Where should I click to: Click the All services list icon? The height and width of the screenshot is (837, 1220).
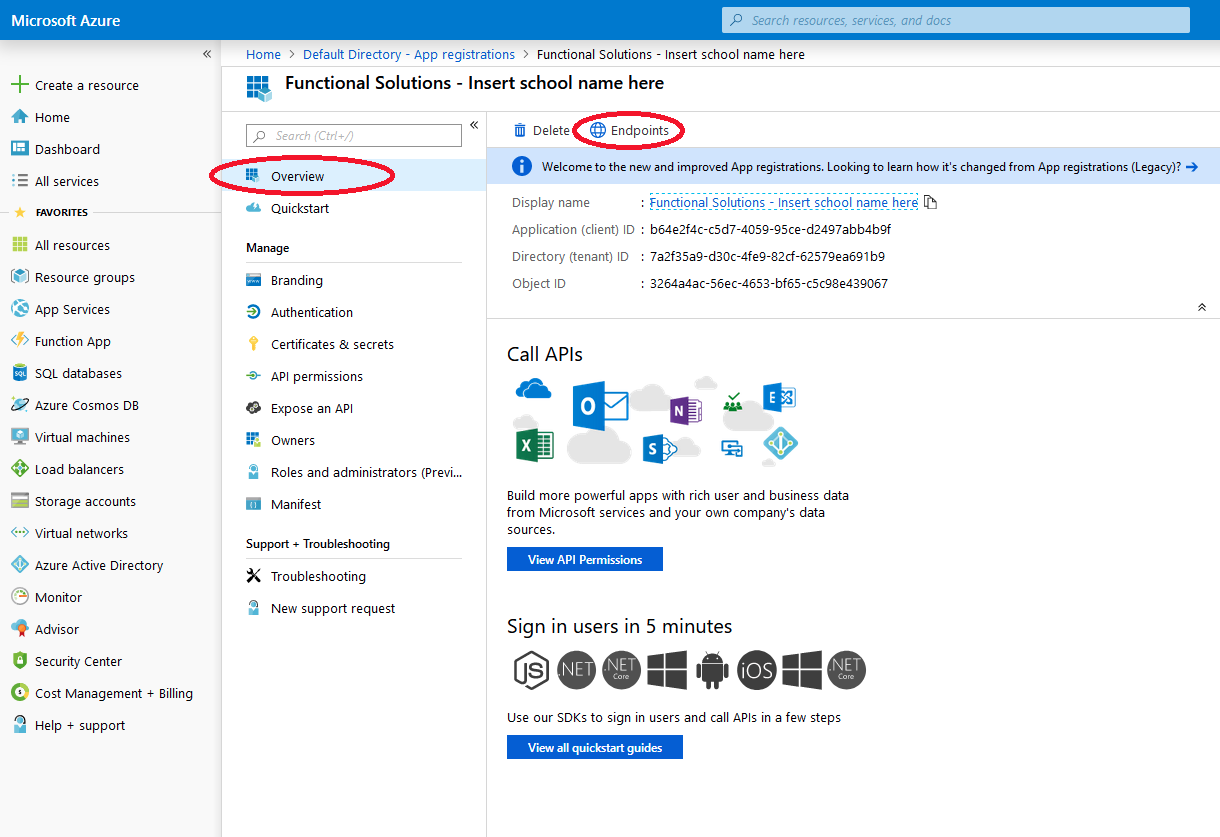click(19, 181)
